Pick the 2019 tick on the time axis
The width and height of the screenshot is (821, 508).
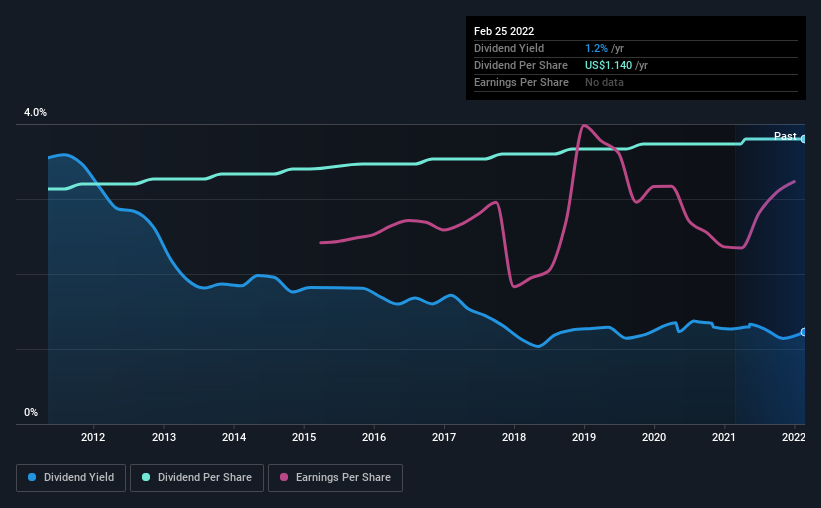pos(584,437)
